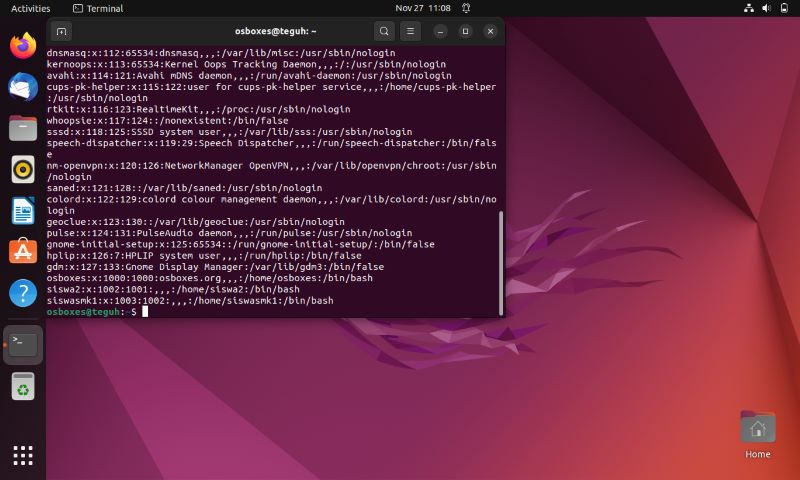Click the battery status icon

click(784, 8)
